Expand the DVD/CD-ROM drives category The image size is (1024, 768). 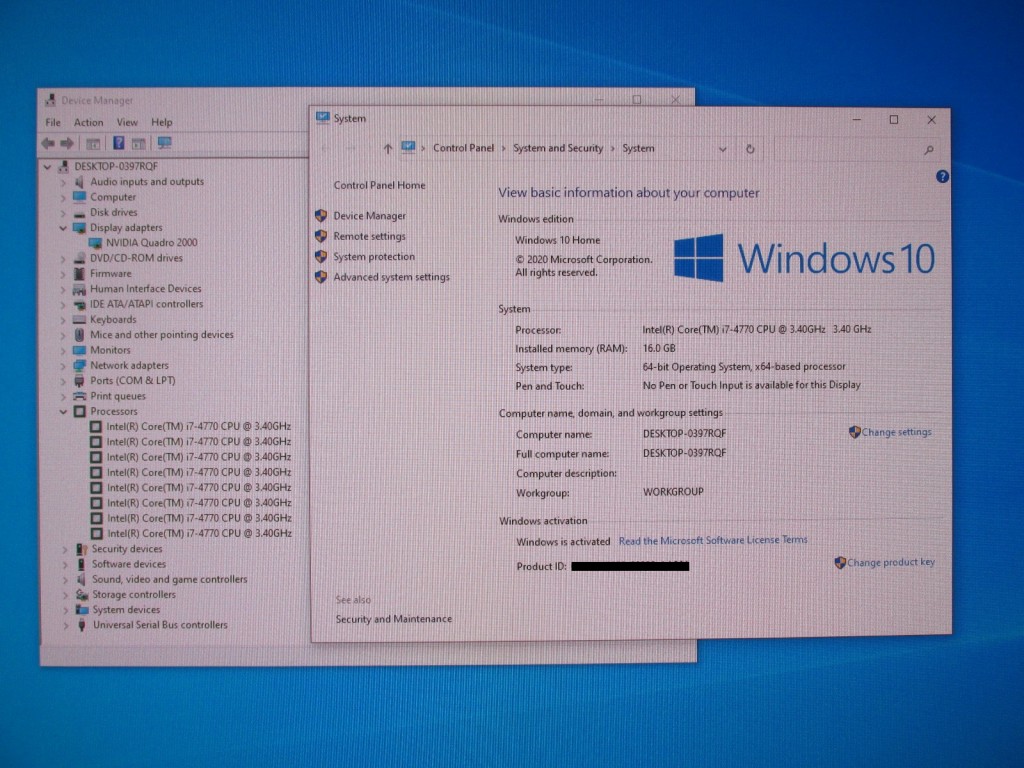click(63, 259)
